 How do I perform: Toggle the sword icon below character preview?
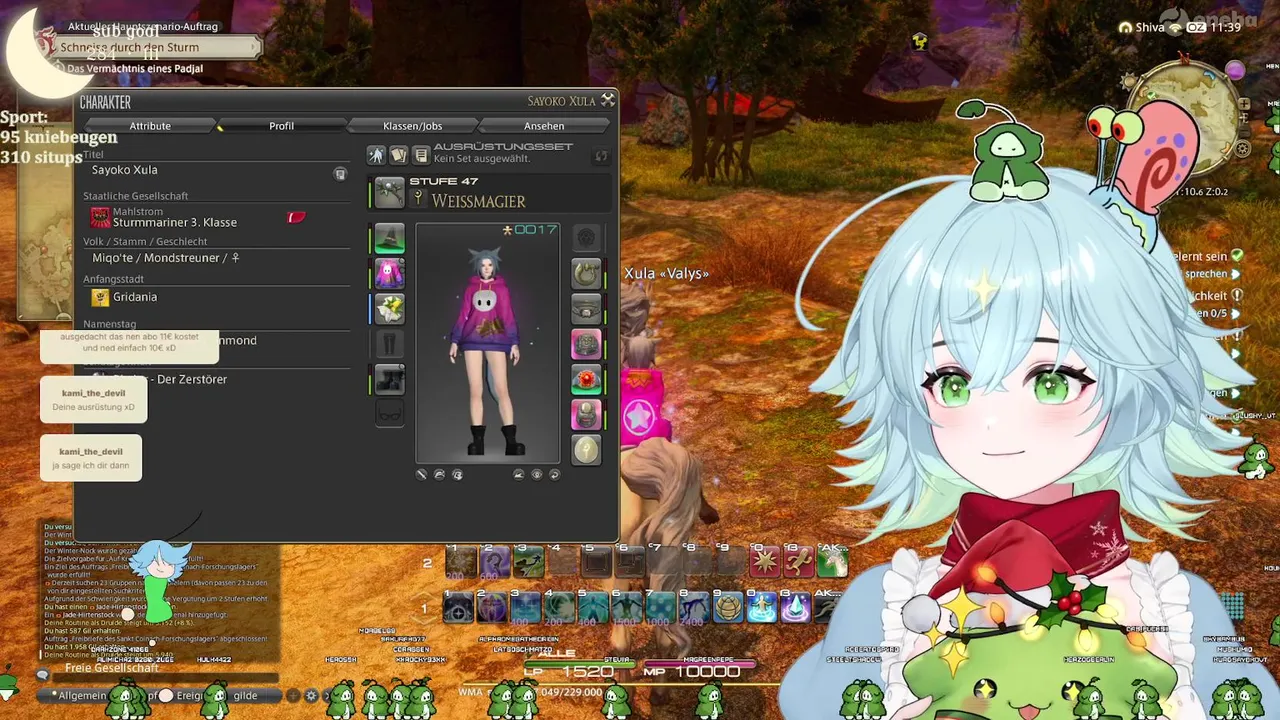pyautogui.click(x=421, y=474)
